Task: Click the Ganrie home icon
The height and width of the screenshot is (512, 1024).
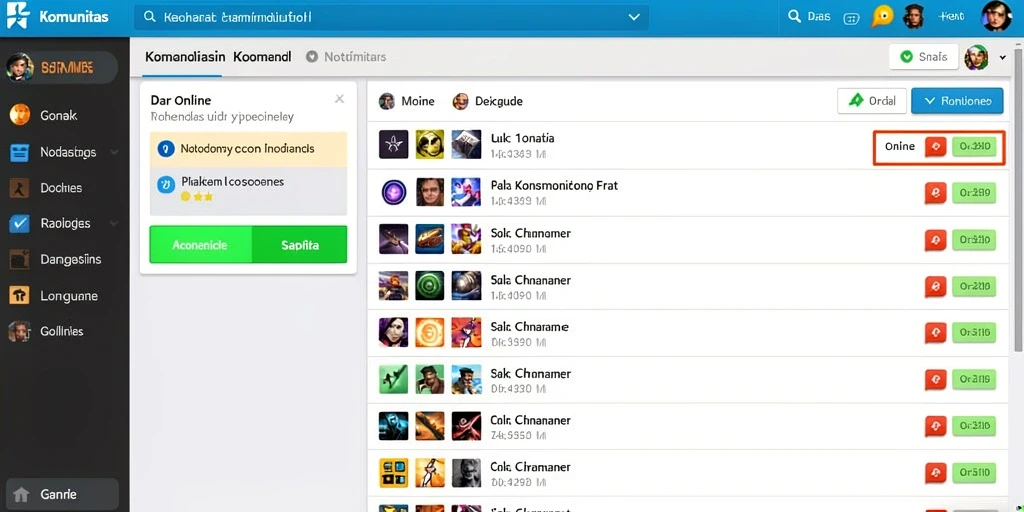Action: pyautogui.click(x=21, y=494)
